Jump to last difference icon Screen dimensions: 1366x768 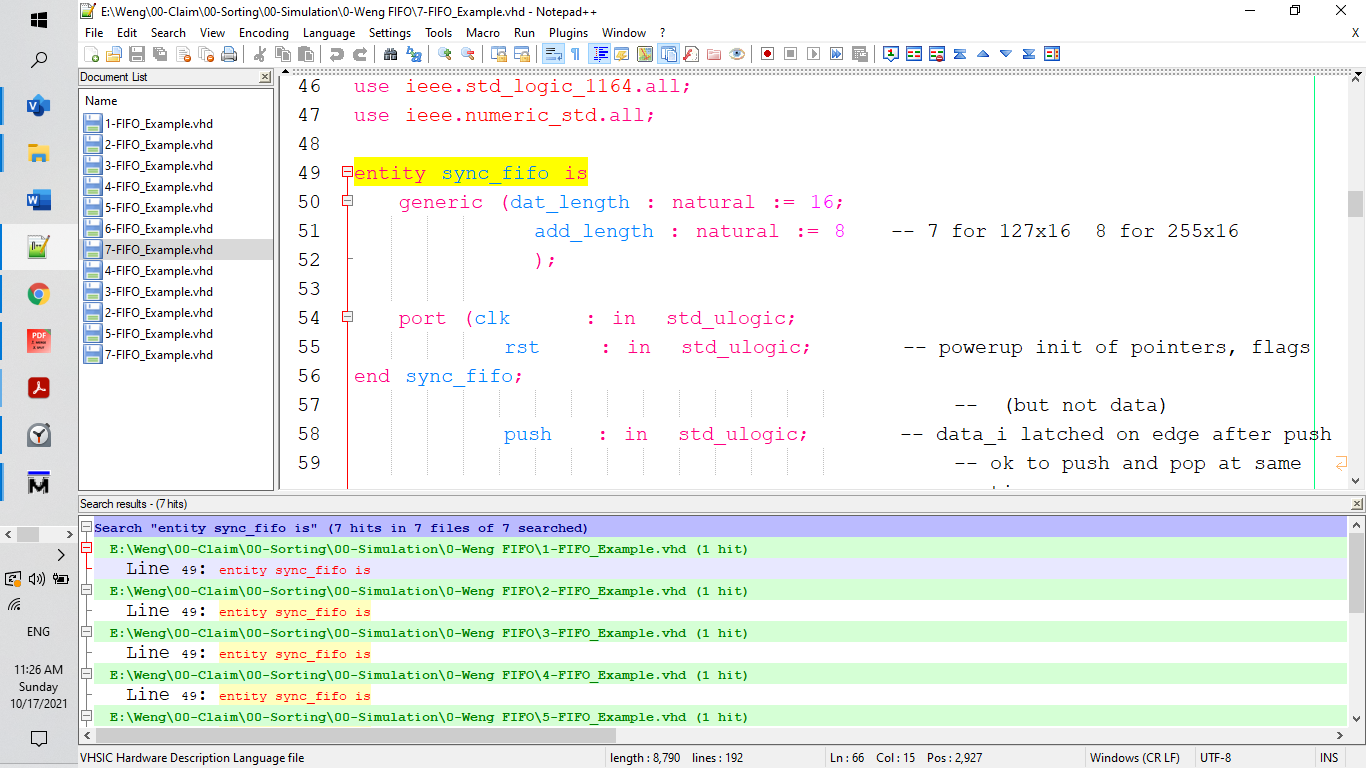point(1029,54)
